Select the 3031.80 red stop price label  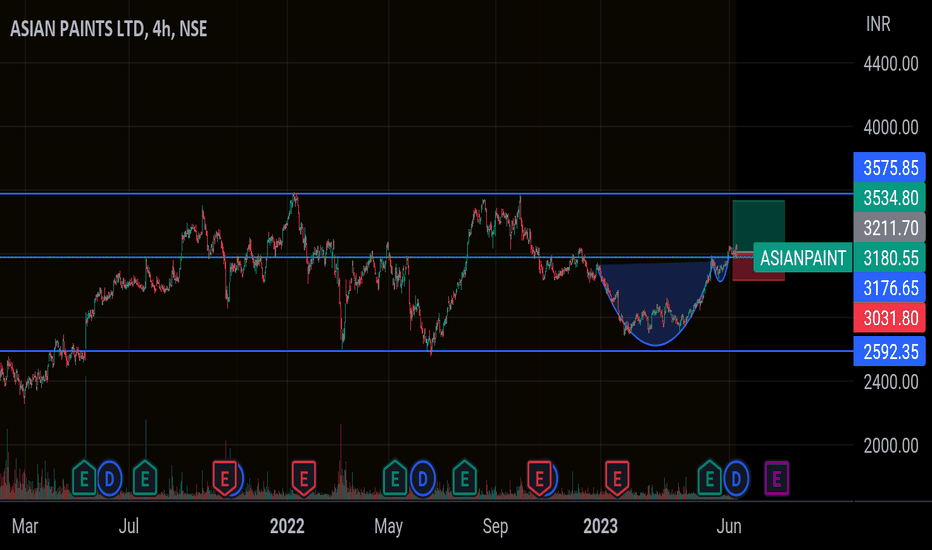890,318
